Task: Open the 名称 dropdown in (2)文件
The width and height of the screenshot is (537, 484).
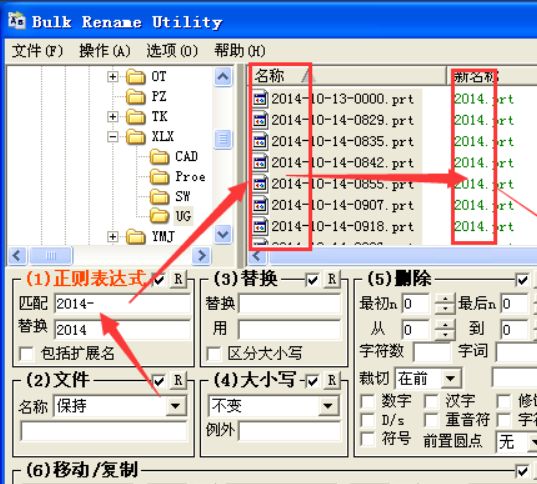Action: coord(176,406)
